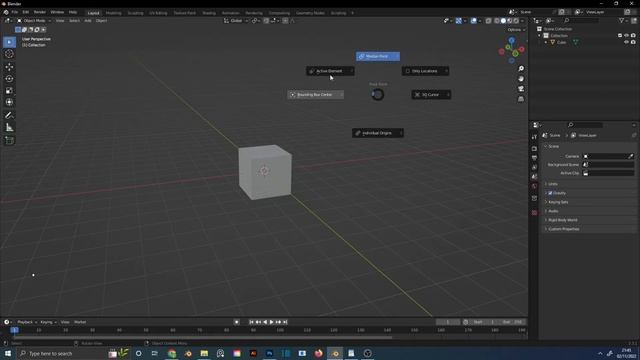Open the Edit menu

point(26,12)
